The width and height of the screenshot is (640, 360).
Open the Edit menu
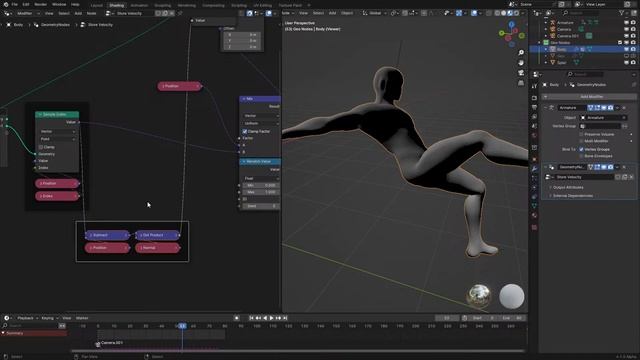click(26, 4)
